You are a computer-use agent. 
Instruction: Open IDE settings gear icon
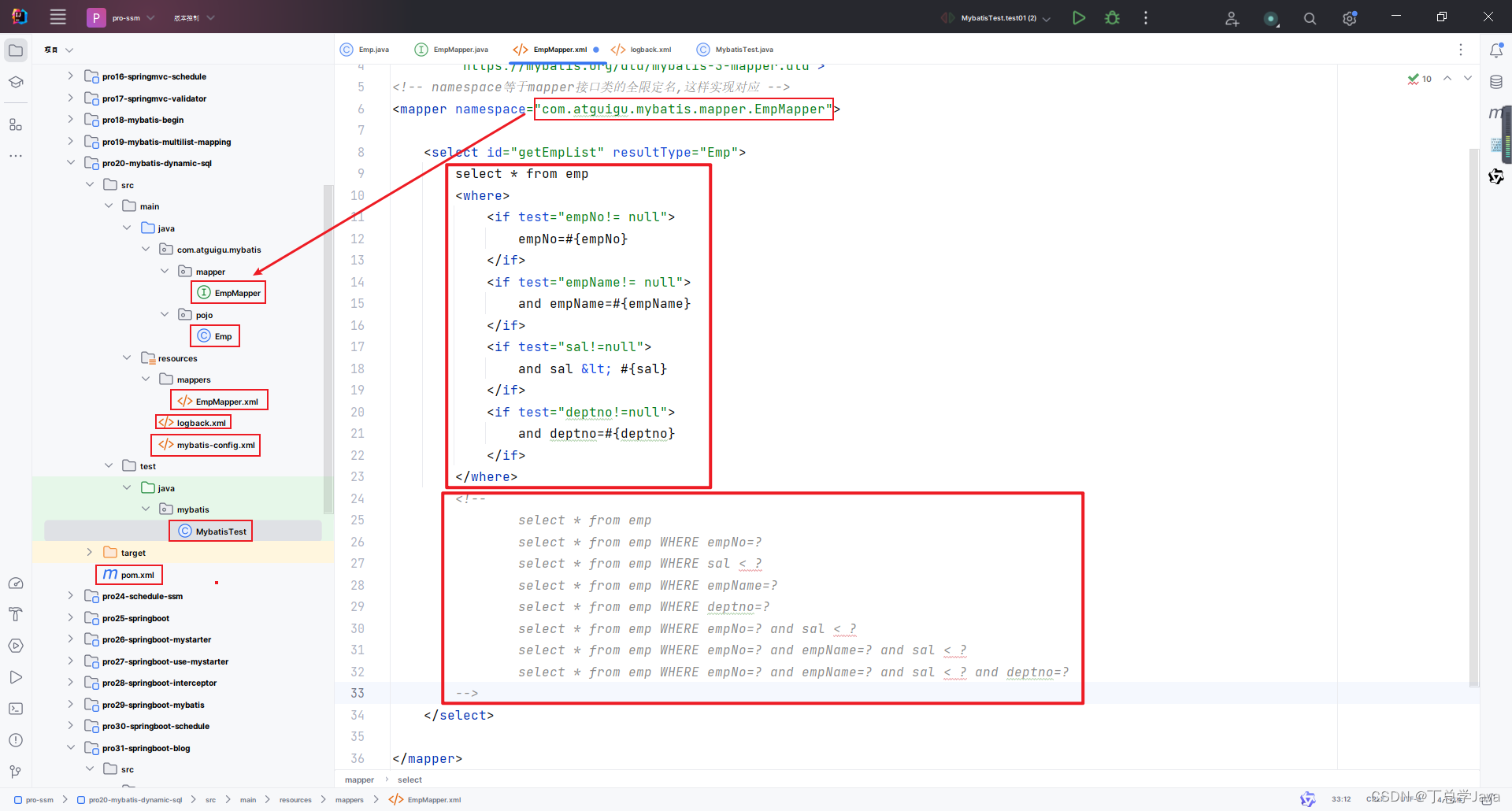coord(1350,18)
